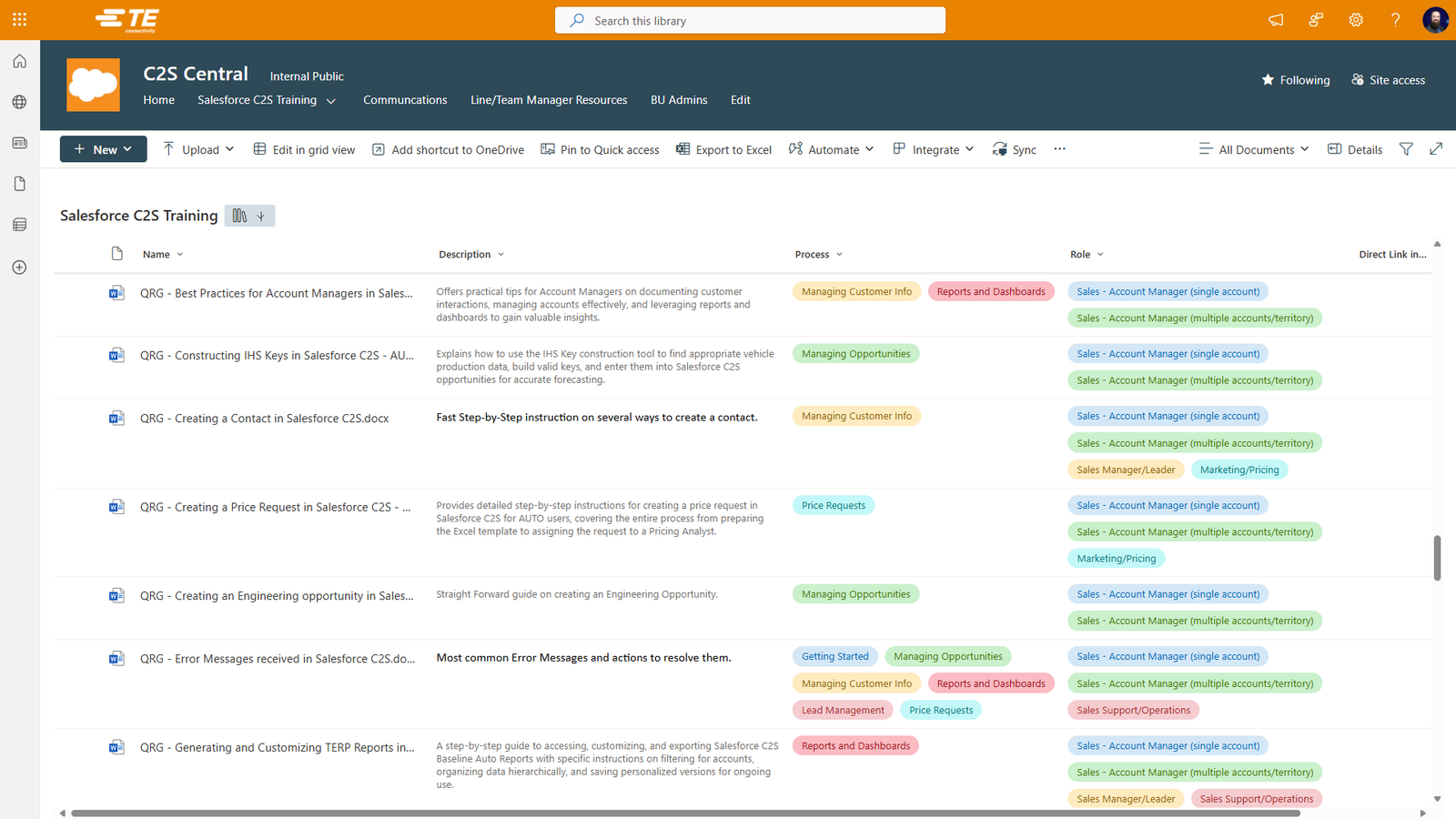Open the toolbar ellipsis for more commands
The width and height of the screenshot is (1456, 819).
coord(1059,149)
